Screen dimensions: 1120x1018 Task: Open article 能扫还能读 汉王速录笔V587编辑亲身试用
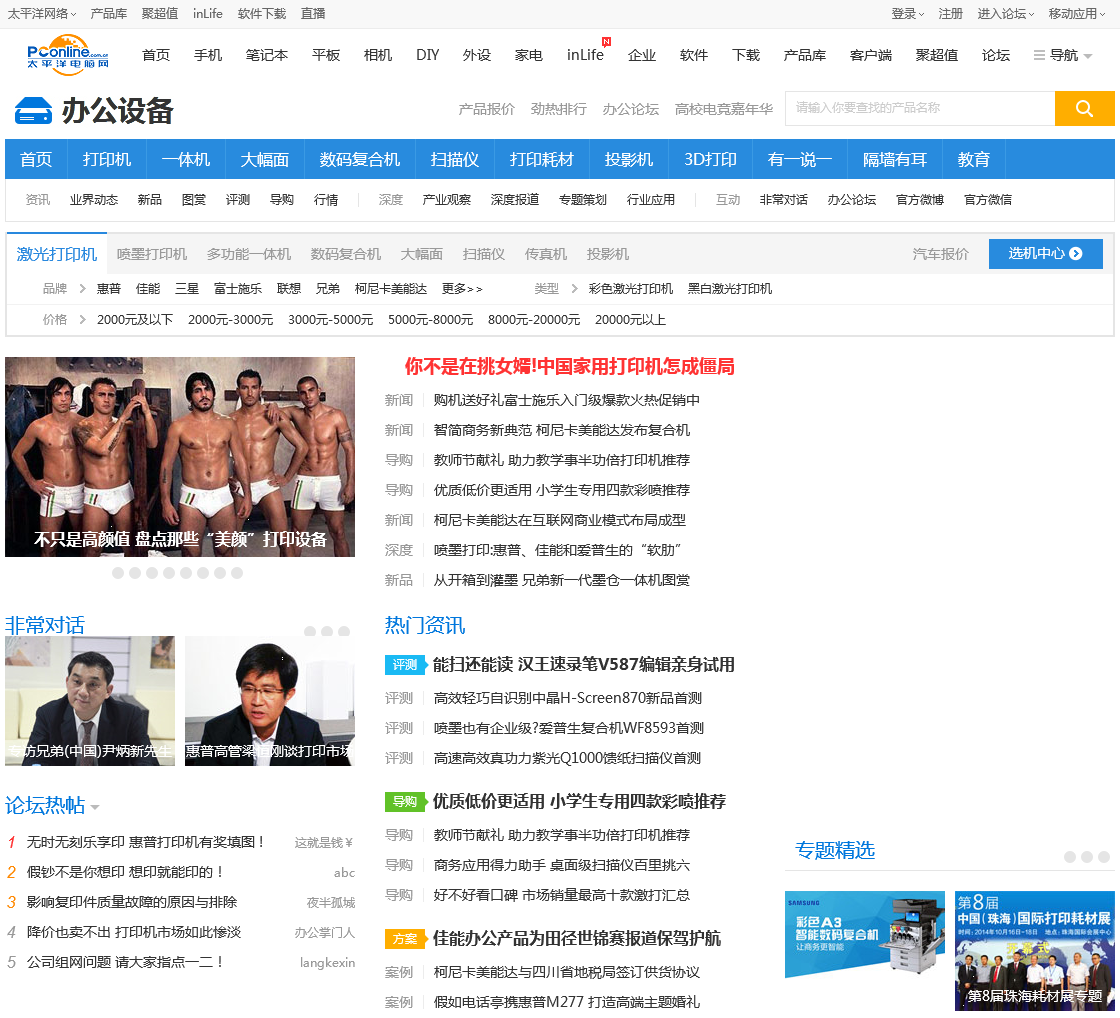tap(584, 664)
